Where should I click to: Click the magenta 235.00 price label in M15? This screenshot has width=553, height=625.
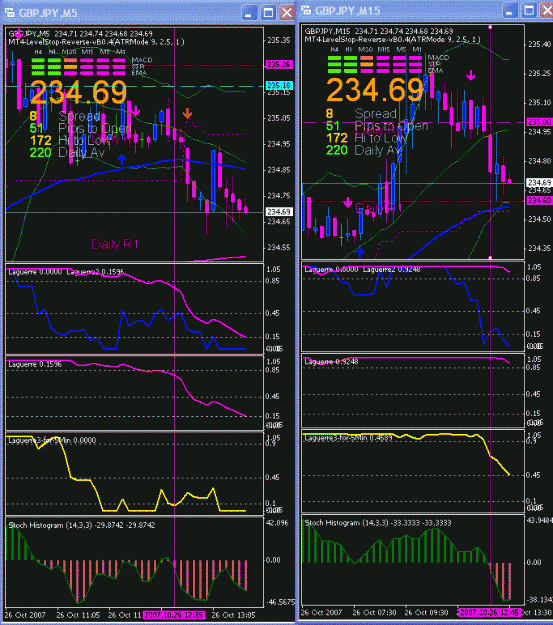coord(539,122)
